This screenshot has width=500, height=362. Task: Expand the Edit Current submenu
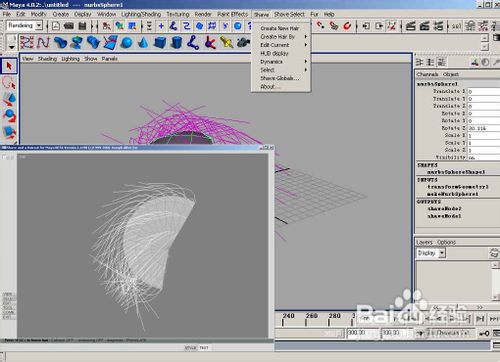[x=281, y=45]
